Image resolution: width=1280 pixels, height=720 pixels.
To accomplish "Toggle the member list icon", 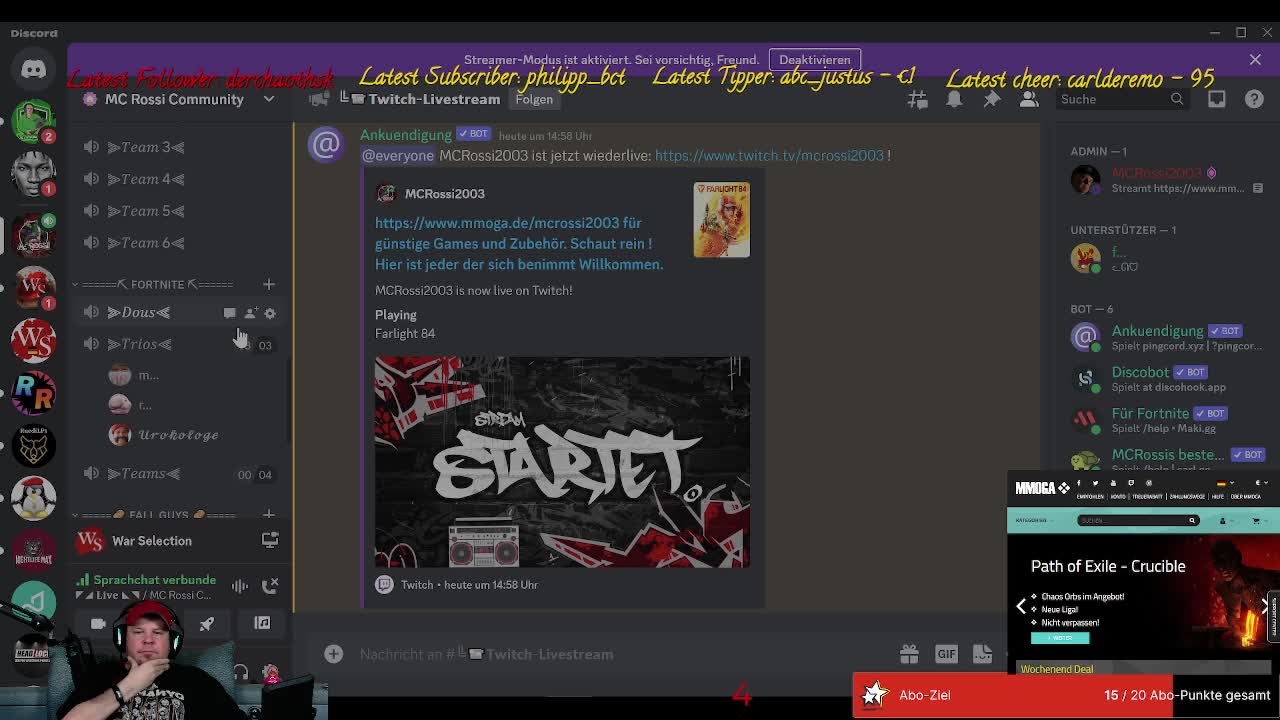I will 1028,99.
